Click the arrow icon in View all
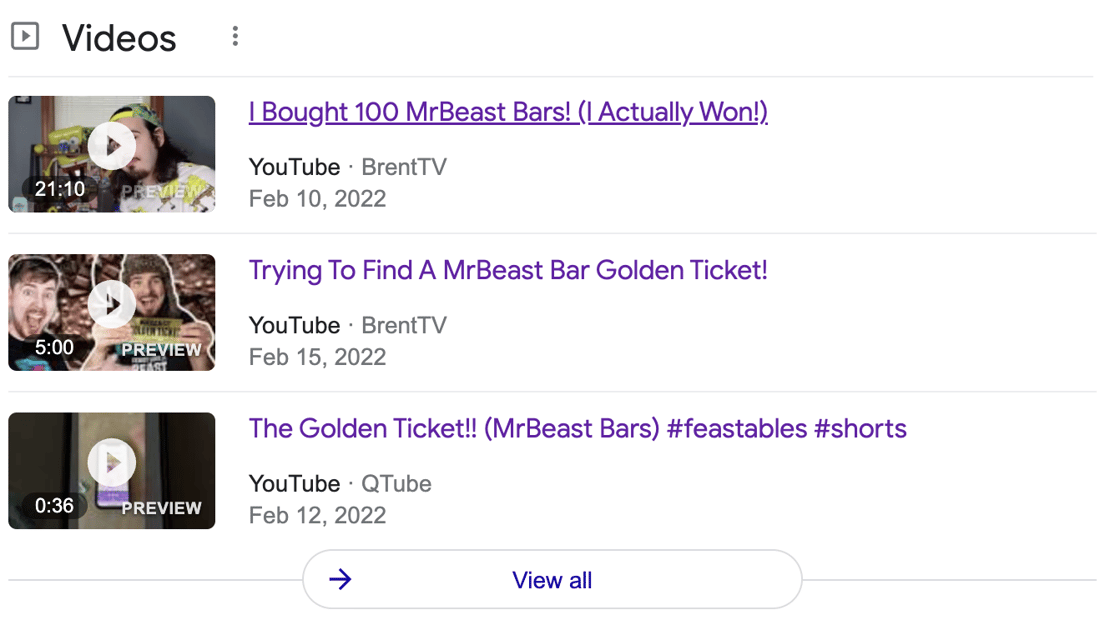 341,579
